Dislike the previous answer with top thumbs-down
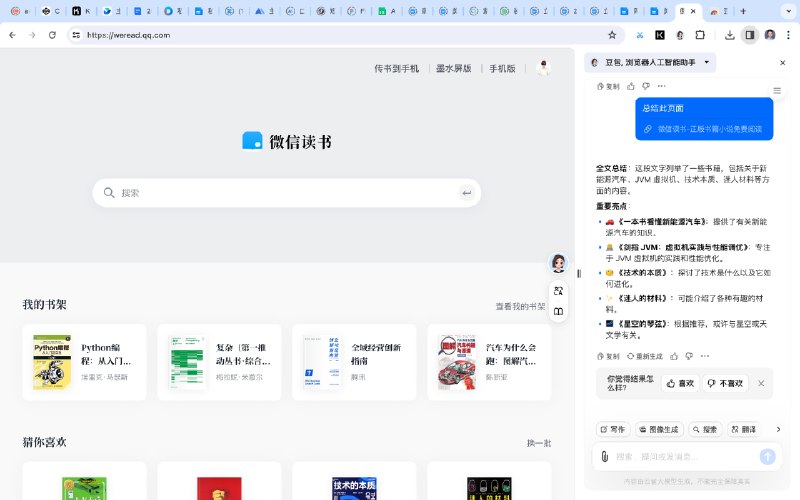 point(646,86)
